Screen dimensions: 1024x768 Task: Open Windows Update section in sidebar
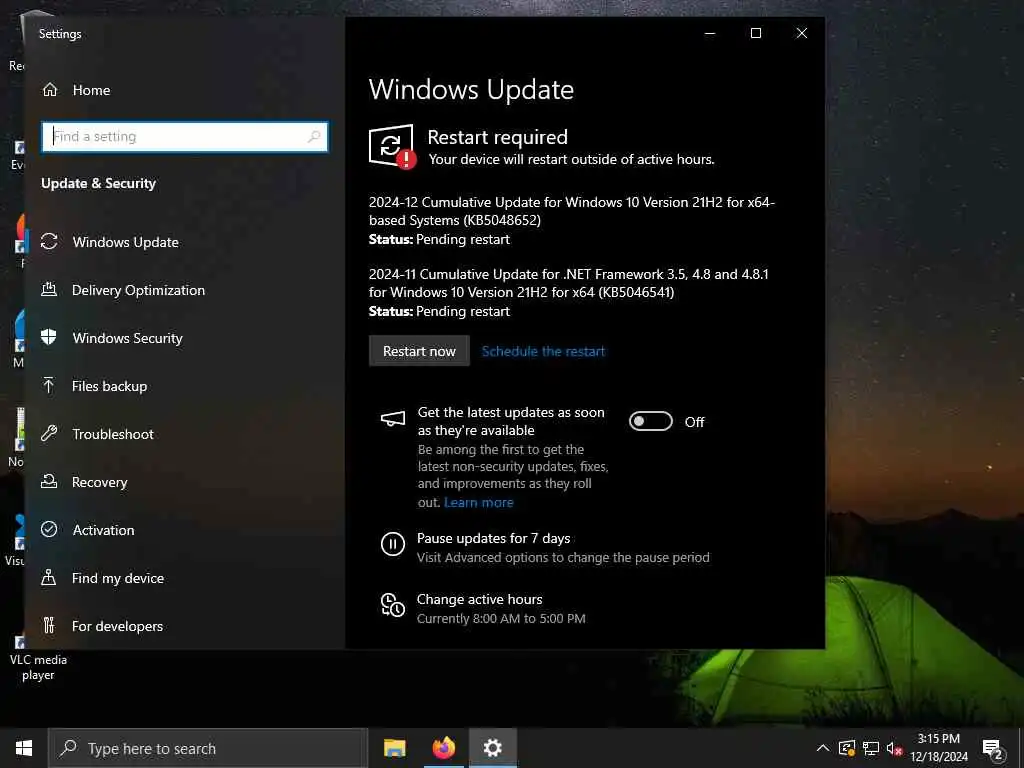185,242
